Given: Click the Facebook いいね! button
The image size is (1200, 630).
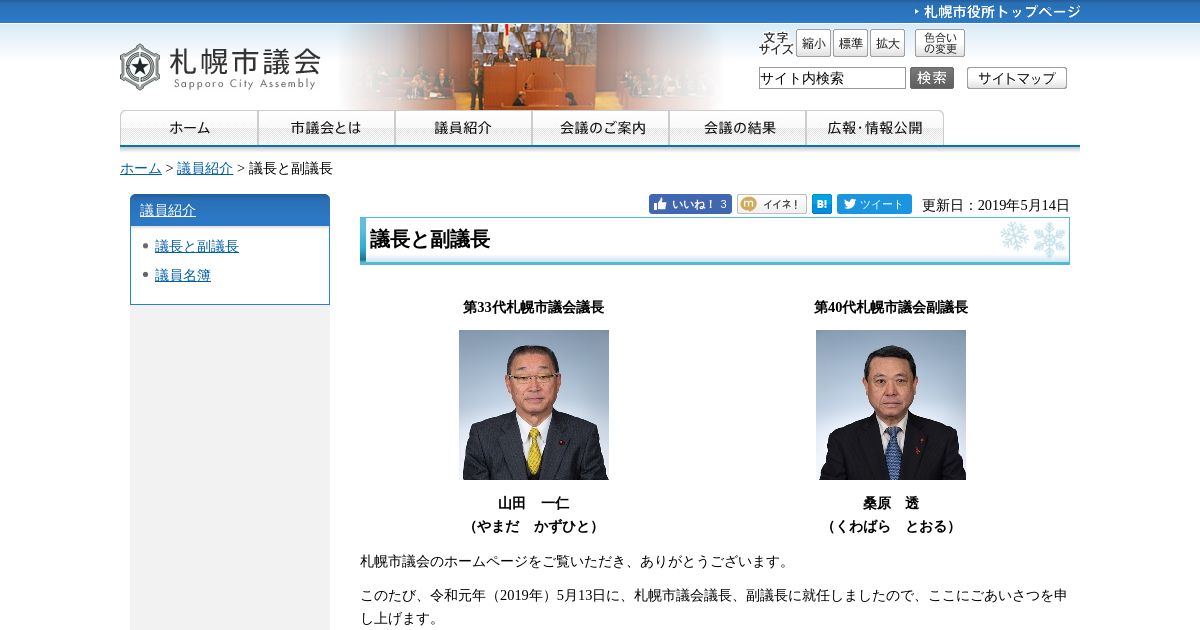Looking at the screenshot, I should click(x=690, y=204).
